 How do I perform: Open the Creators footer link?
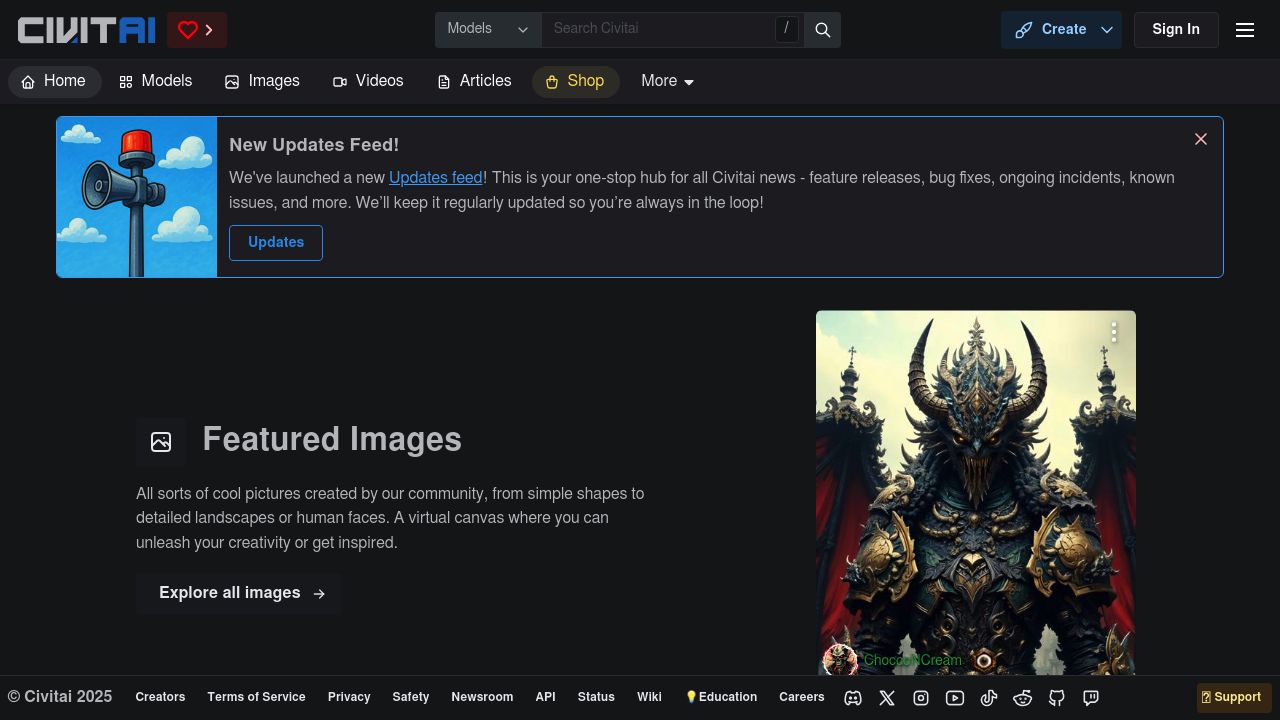coord(160,698)
